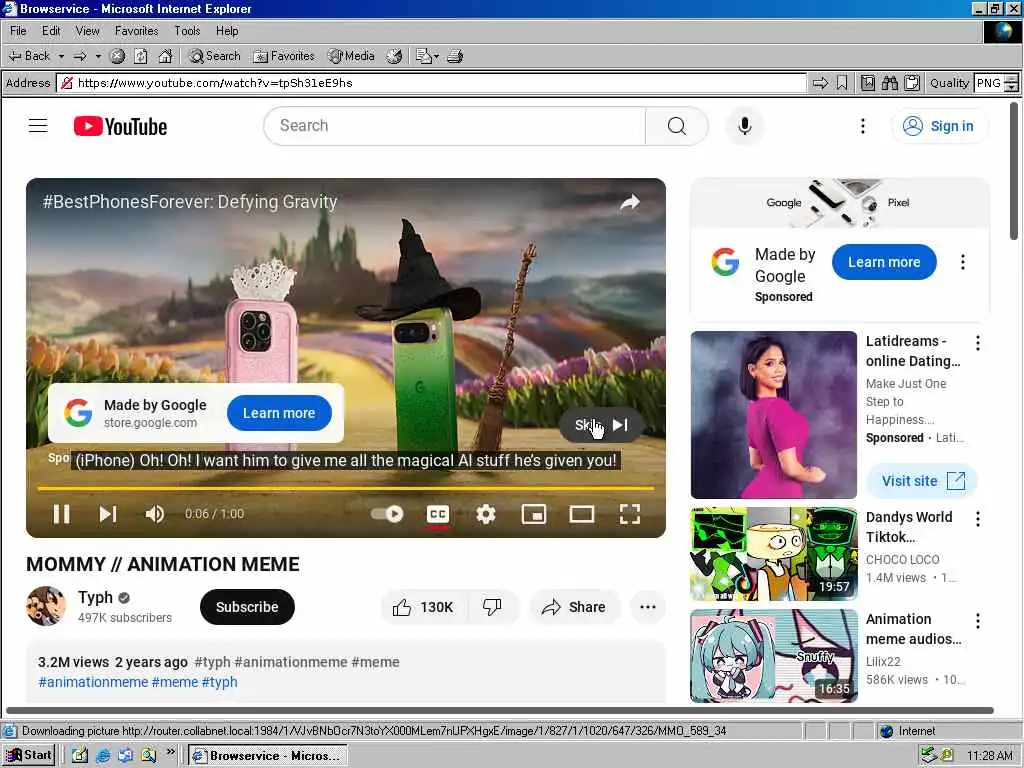
Task: Click the Print toolbar icon
Action: click(x=455, y=56)
